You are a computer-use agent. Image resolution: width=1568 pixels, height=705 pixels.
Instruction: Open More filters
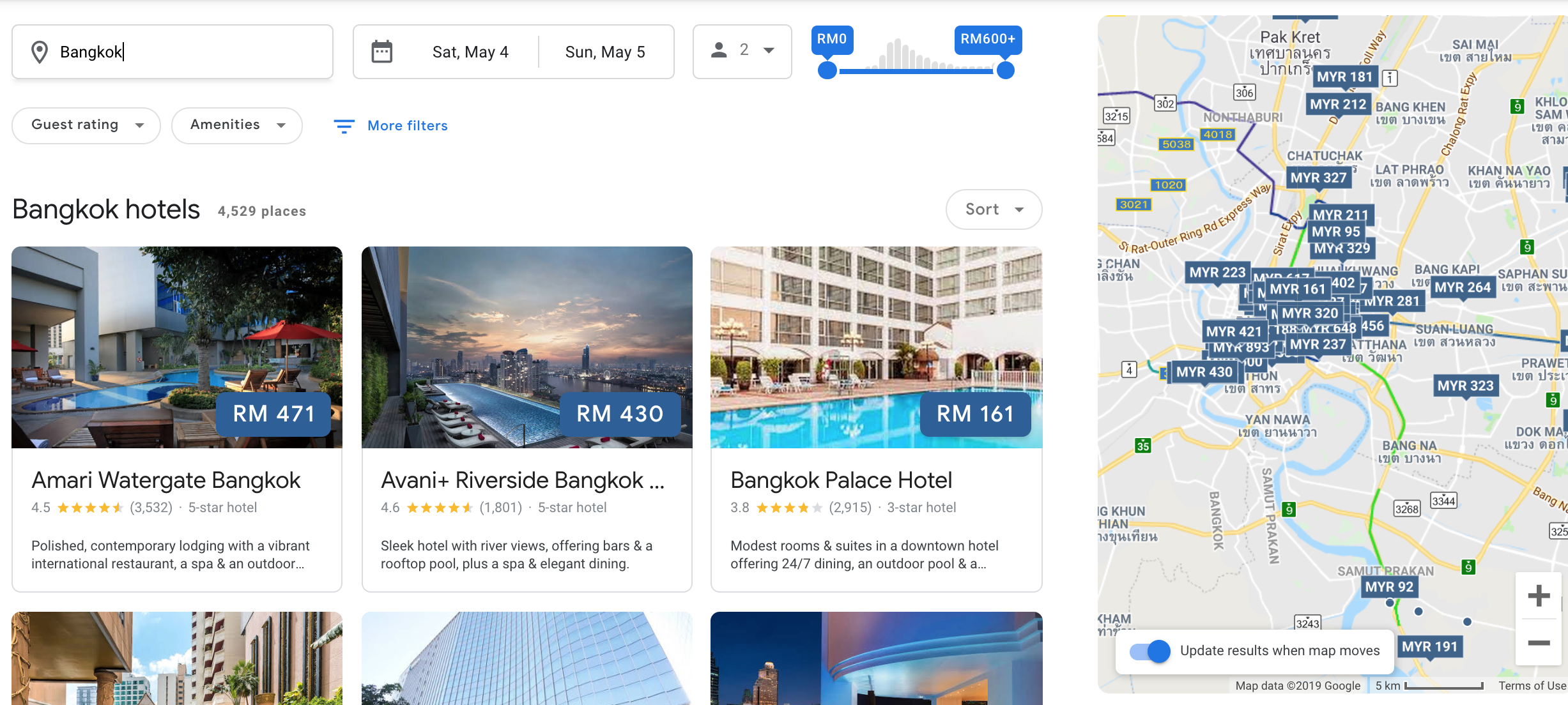pyautogui.click(x=391, y=126)
